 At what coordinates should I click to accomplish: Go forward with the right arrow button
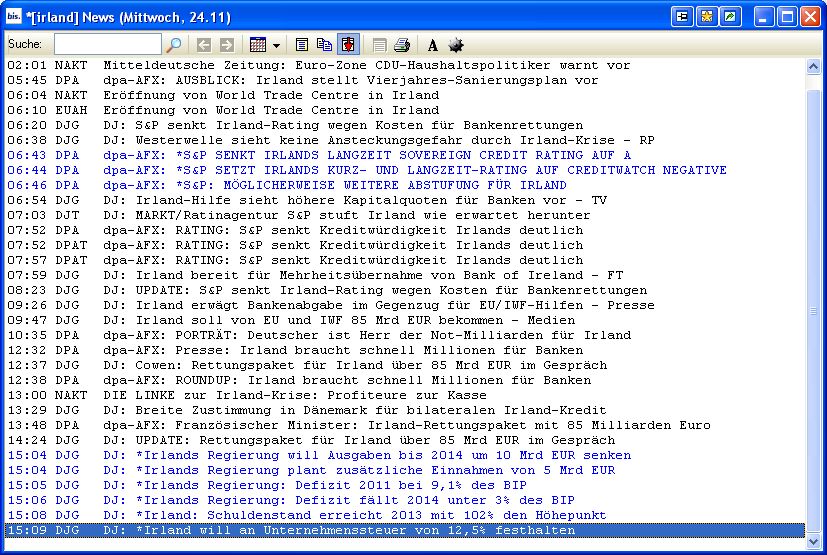[227, 45]
